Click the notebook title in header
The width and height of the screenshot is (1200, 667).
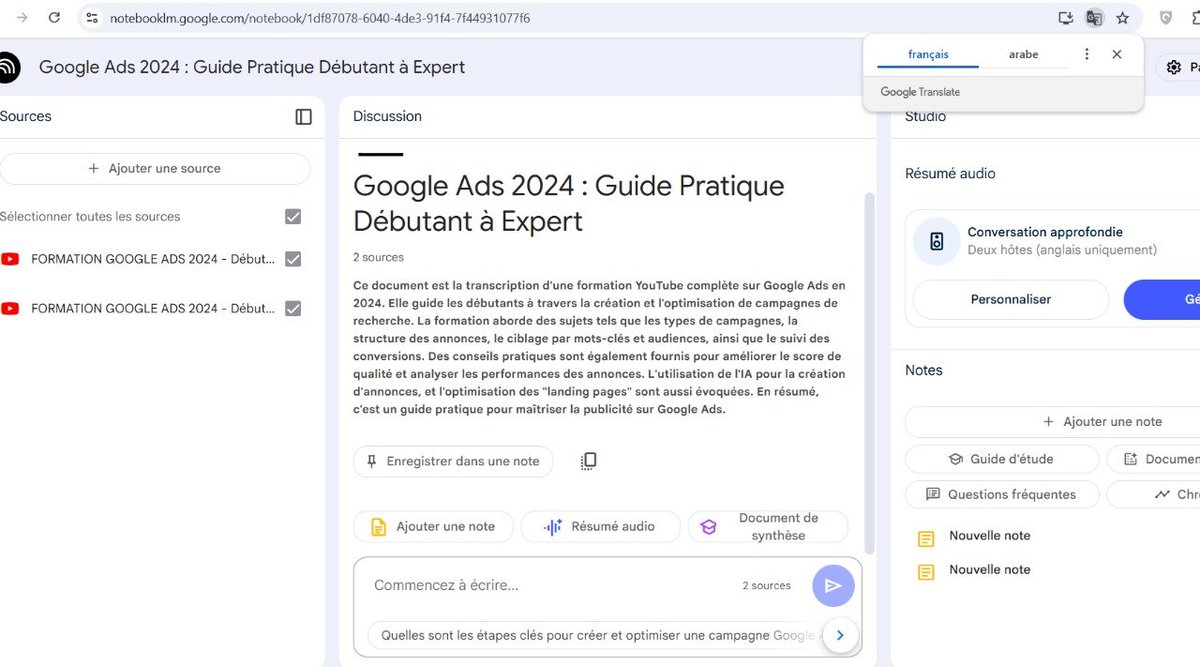pos(252,68)
